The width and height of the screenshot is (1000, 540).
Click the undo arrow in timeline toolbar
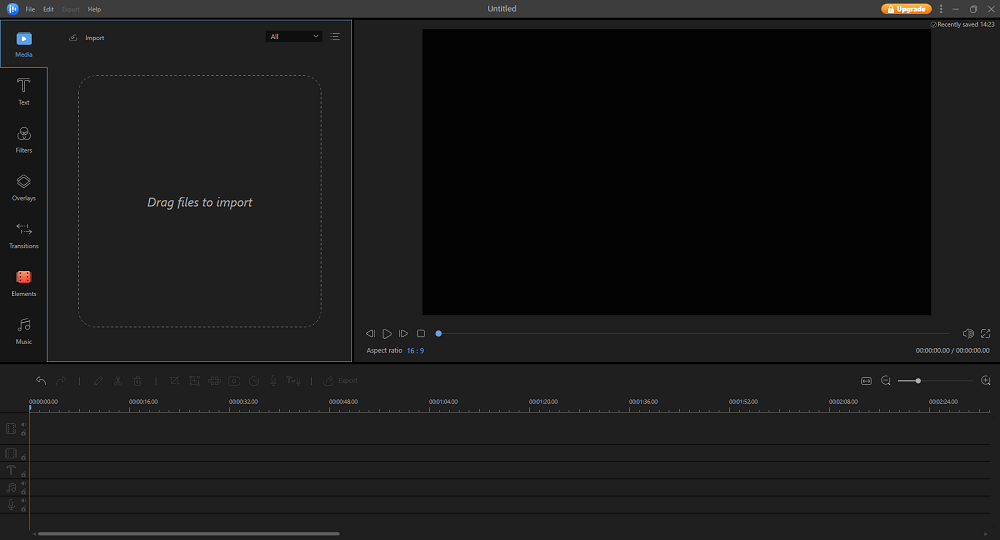pos(41,381)
